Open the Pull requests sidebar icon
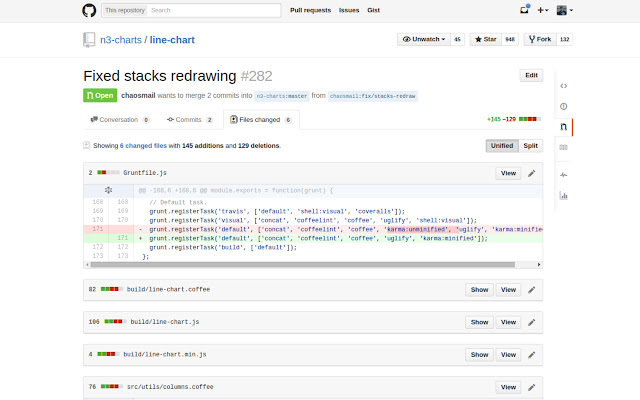Image resolution: width=640 pixels, height=400 pixels. (x=564, y=127)
